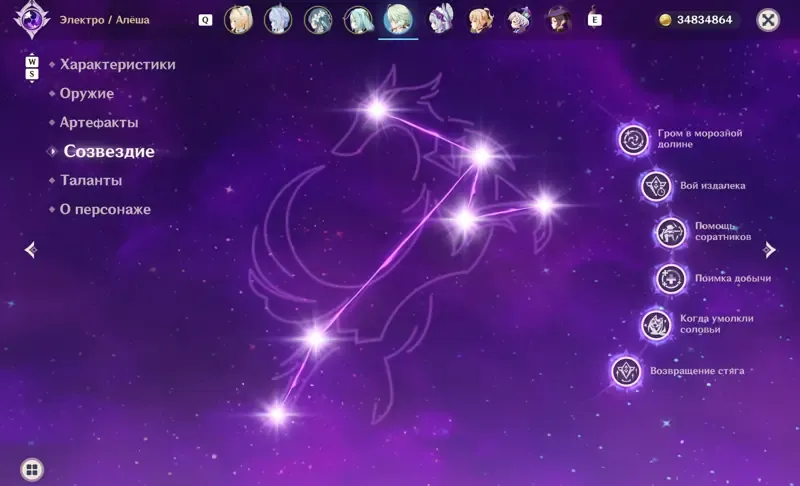Select the rightmost star of the constellation
Screen dimensions: 800x486
[545, 204]
